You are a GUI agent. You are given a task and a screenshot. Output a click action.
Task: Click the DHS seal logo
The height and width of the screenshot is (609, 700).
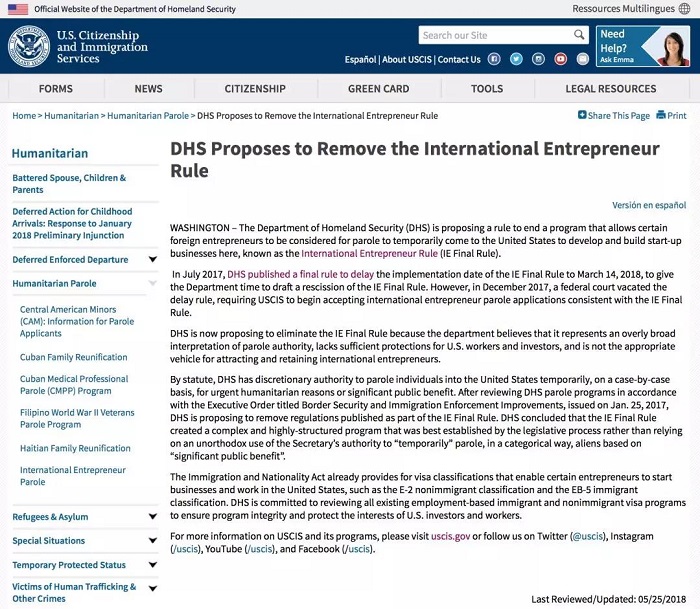(29, 46)
